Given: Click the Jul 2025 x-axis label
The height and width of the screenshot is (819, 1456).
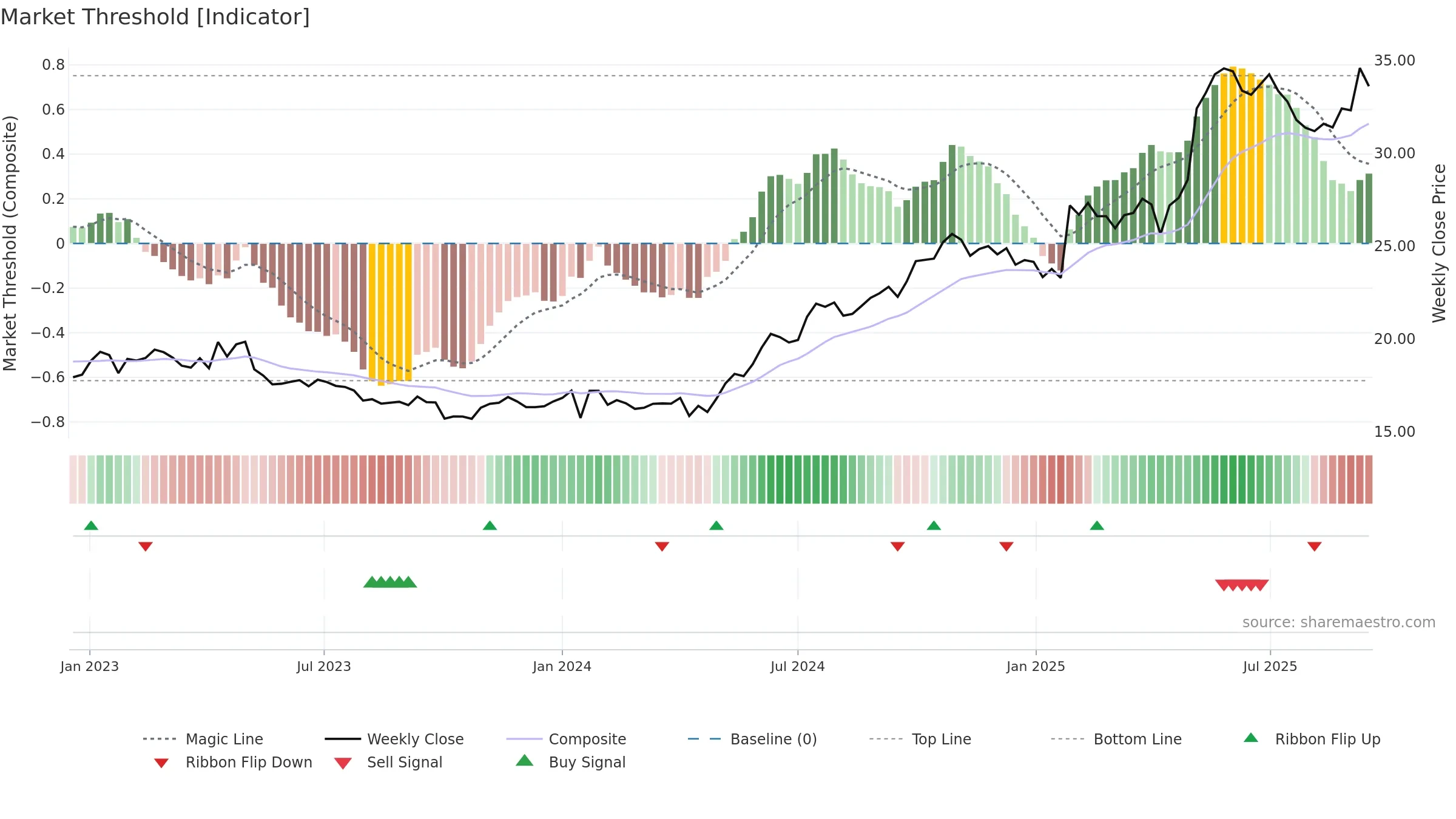Looking at the screenshot, I should click(x=1270, y=666).
